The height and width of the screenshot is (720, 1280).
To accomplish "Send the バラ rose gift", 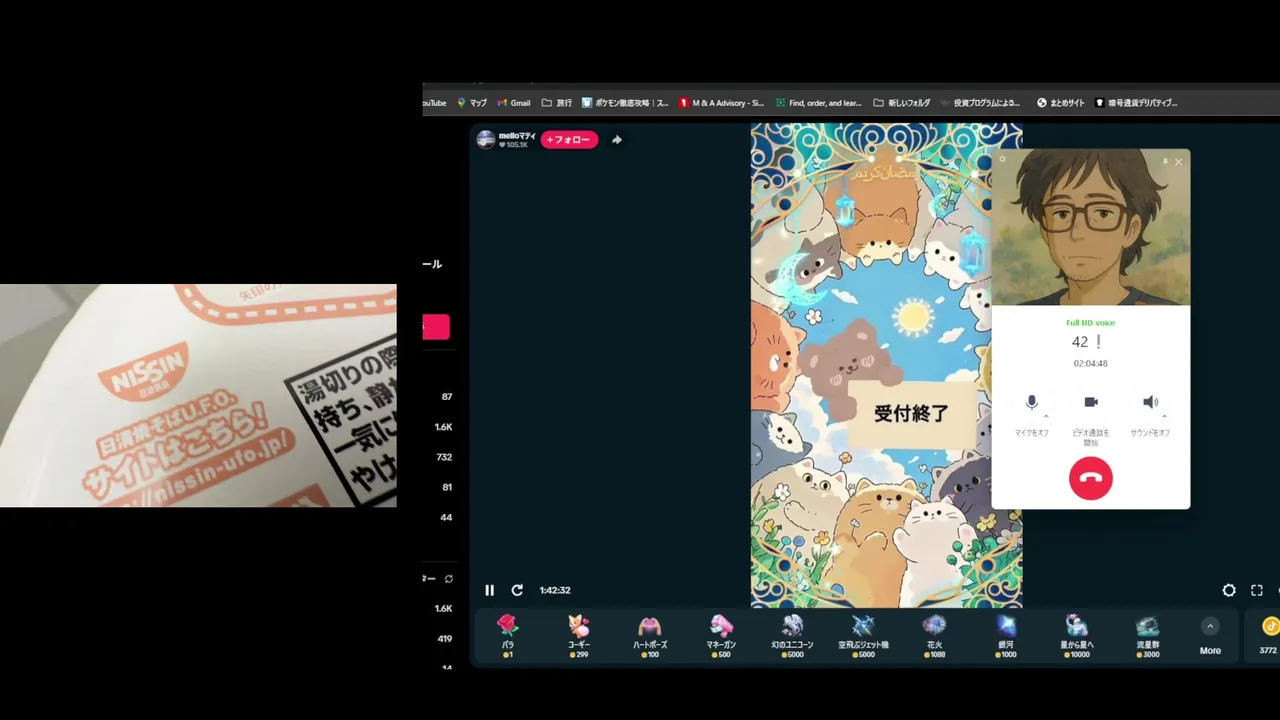I will pyautogui.click(x=508, y=635).
